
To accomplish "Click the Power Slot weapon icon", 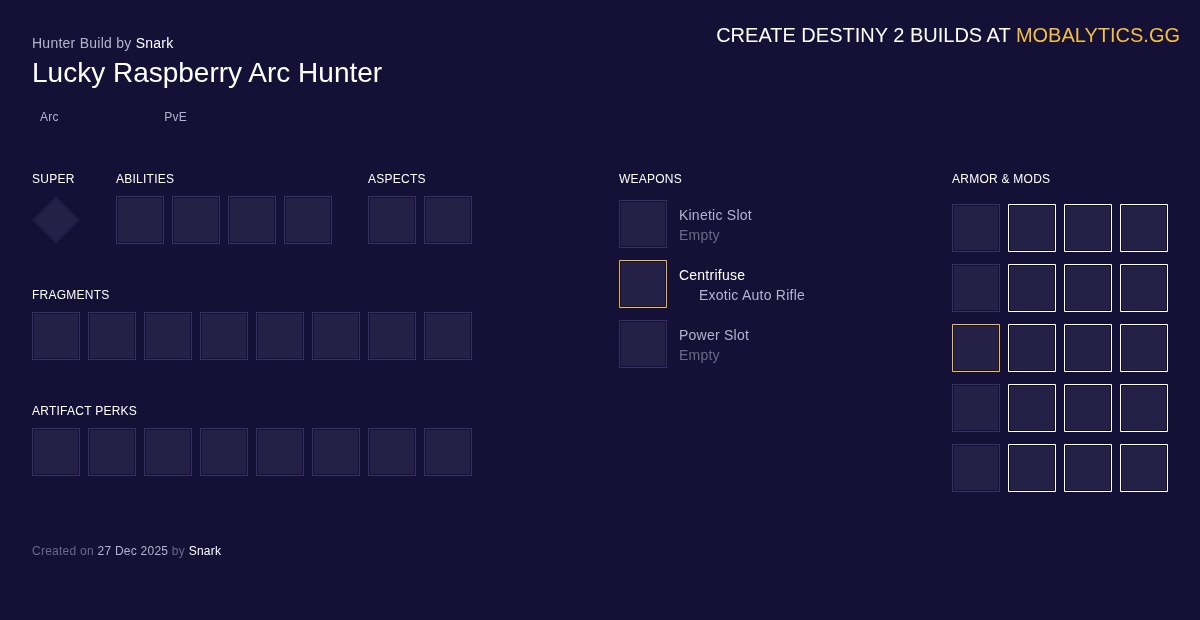I will [x=643, y=344].
